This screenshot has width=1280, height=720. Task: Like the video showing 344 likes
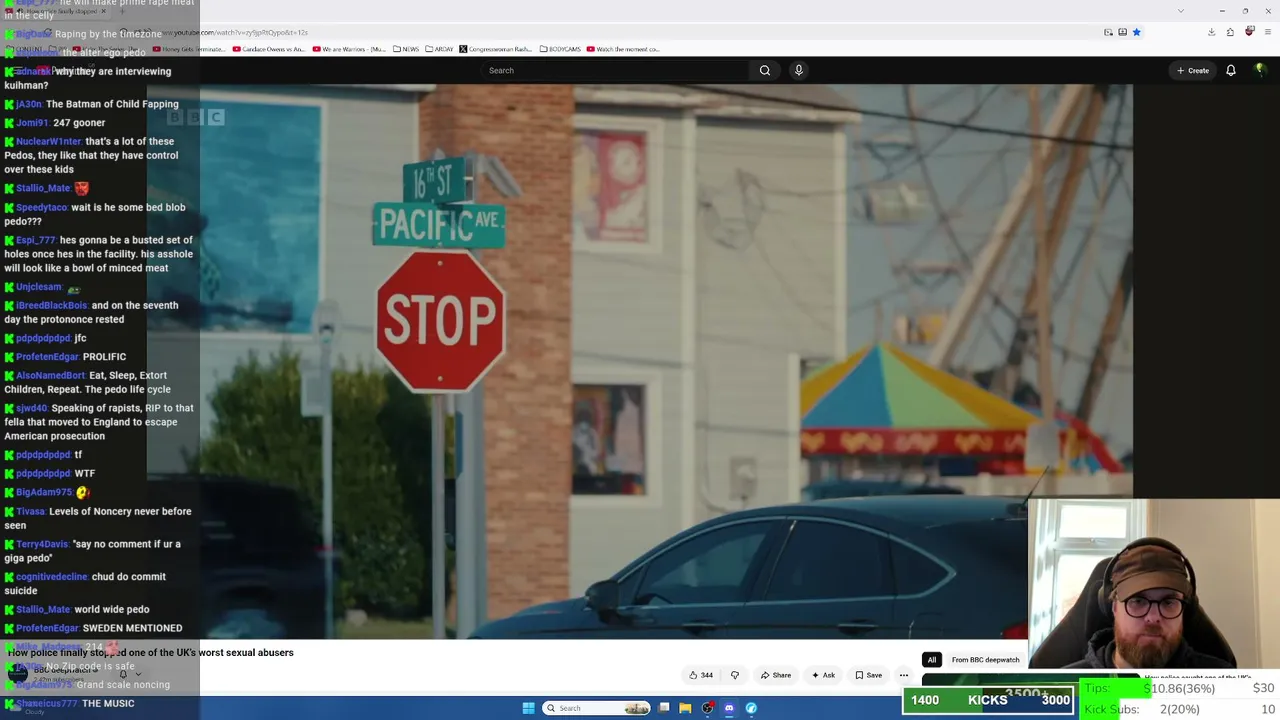pos(701,675)
